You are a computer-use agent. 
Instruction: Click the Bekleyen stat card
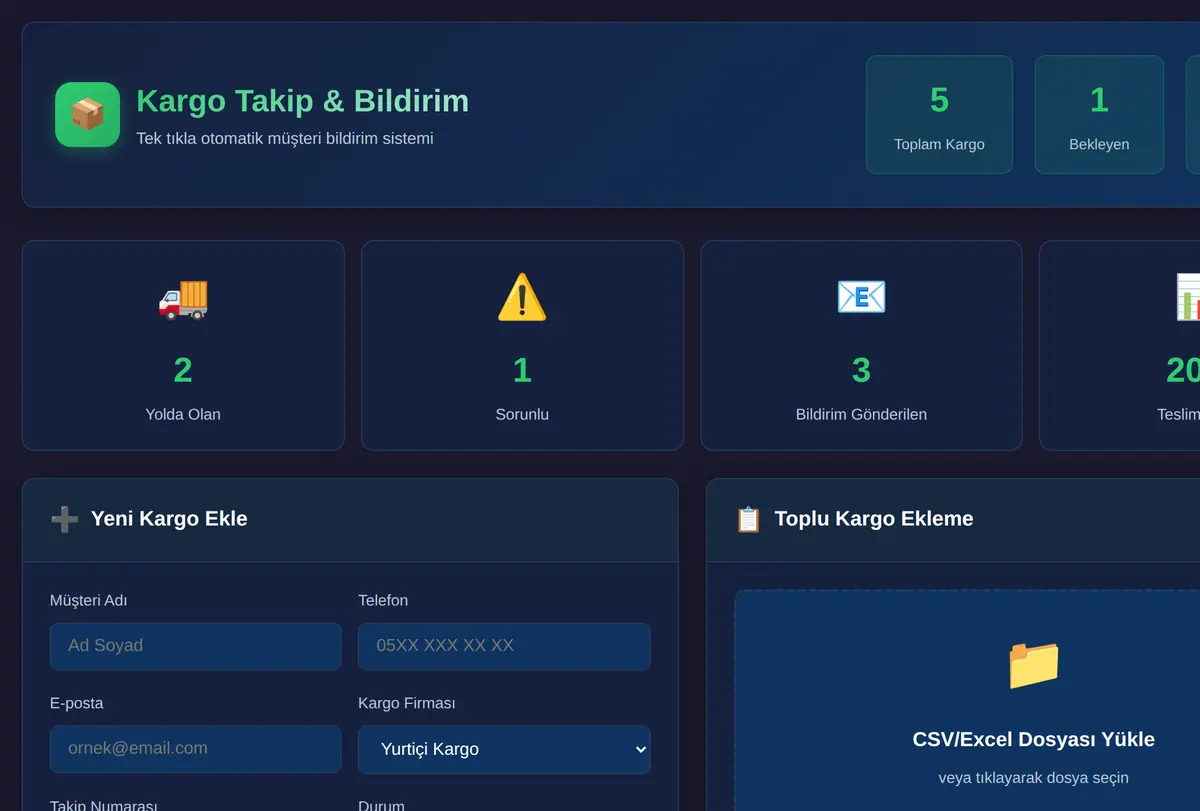click(x=1099, y=114)
